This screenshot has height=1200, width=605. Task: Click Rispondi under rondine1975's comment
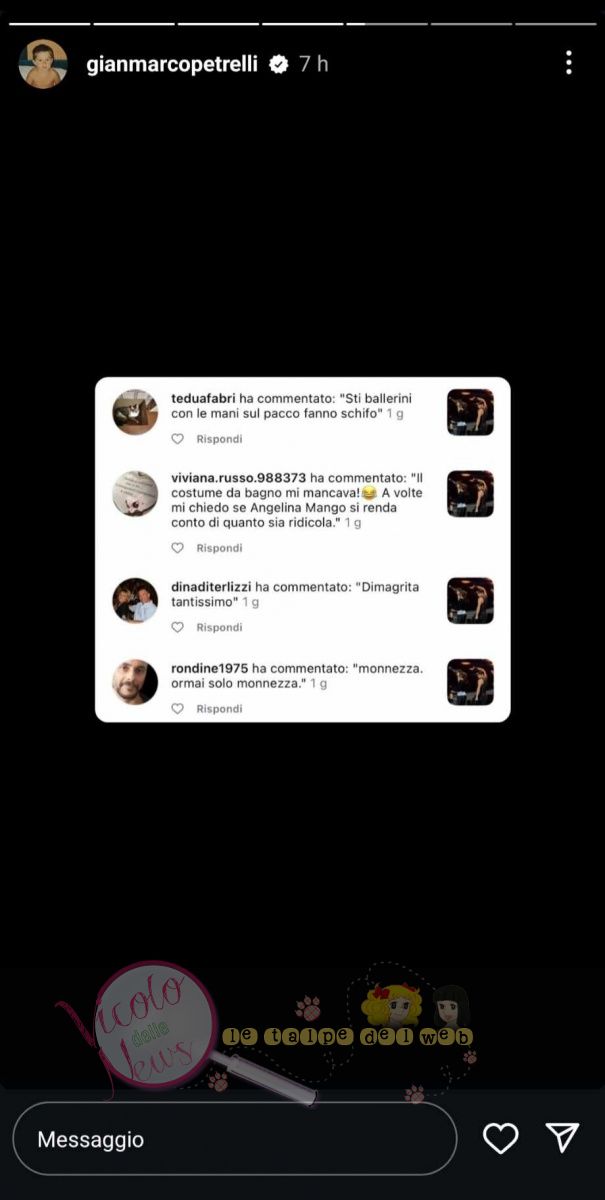(x=219, y=708)
